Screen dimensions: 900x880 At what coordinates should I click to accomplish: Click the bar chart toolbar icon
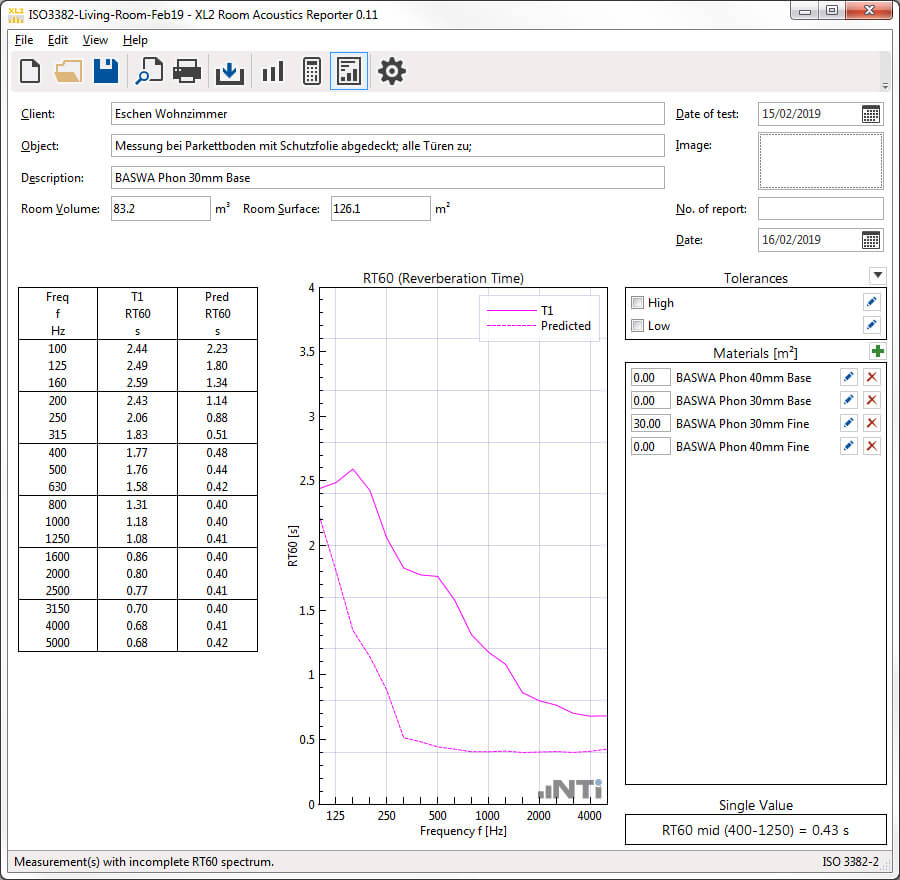[272, 71]
